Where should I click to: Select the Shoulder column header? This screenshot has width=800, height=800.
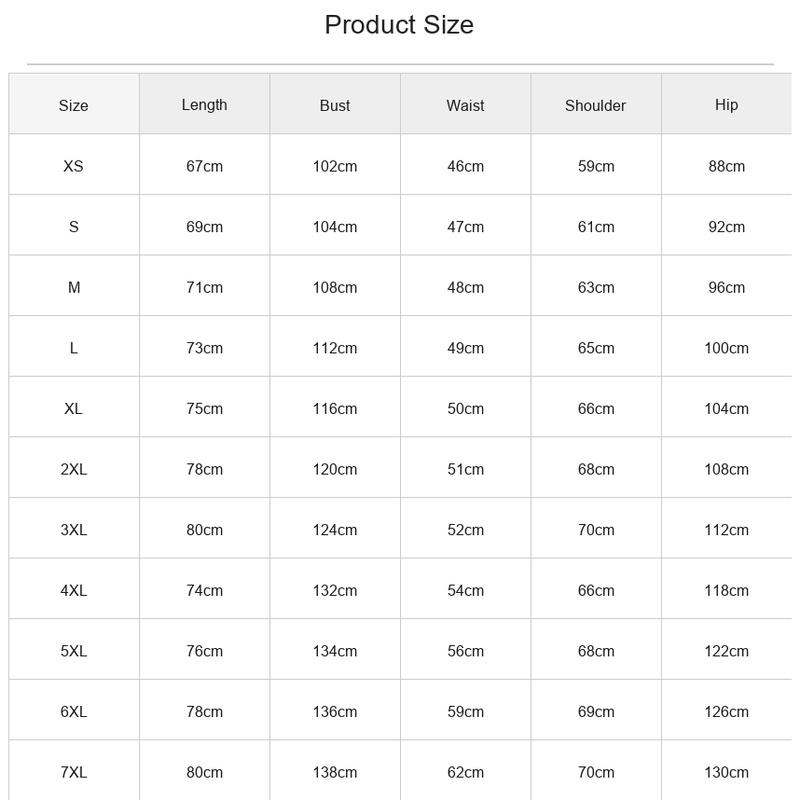(x=595, y=106)
